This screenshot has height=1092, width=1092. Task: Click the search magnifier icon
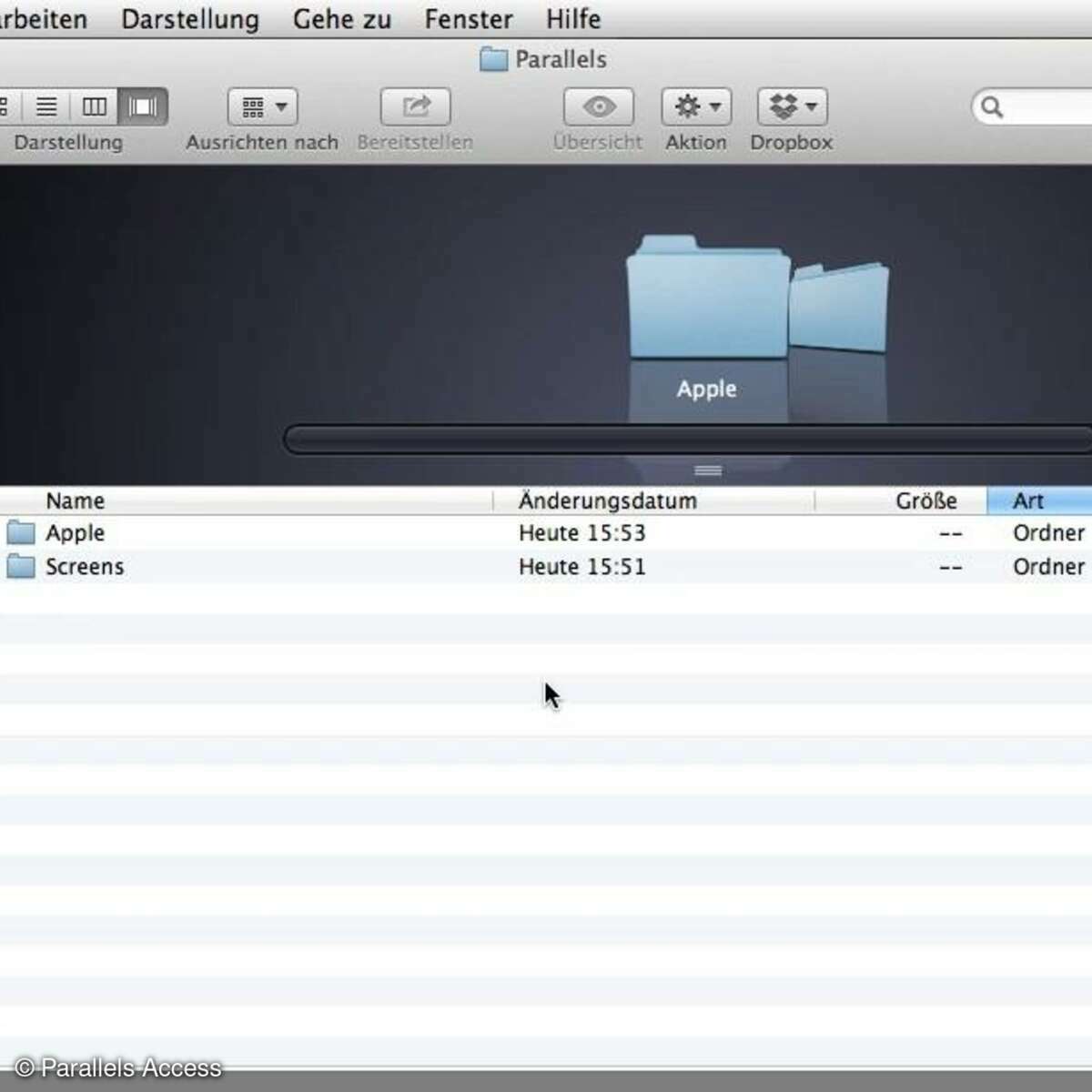click(992, 107)
